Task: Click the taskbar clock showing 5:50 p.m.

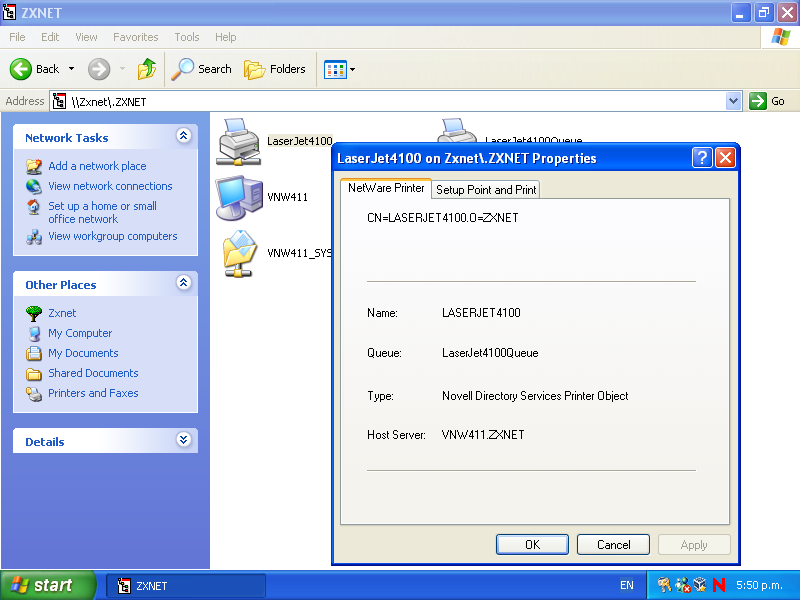Action: coord(759,585)
